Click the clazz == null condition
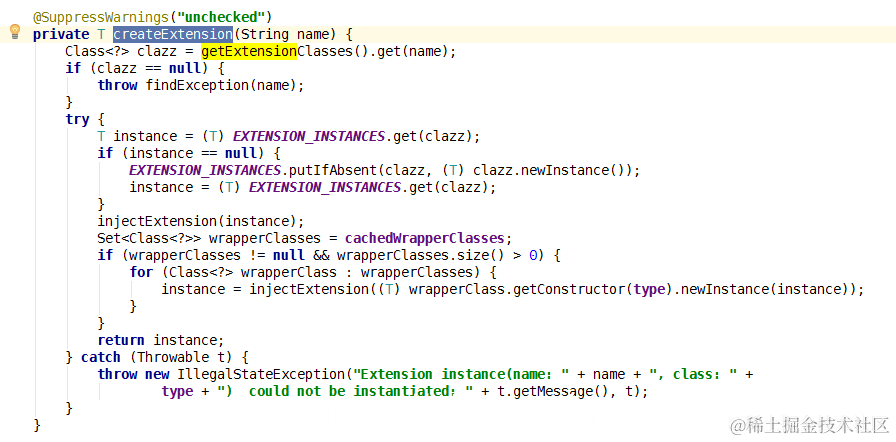This screenshot has width=896, height=442. coord(148,69)
